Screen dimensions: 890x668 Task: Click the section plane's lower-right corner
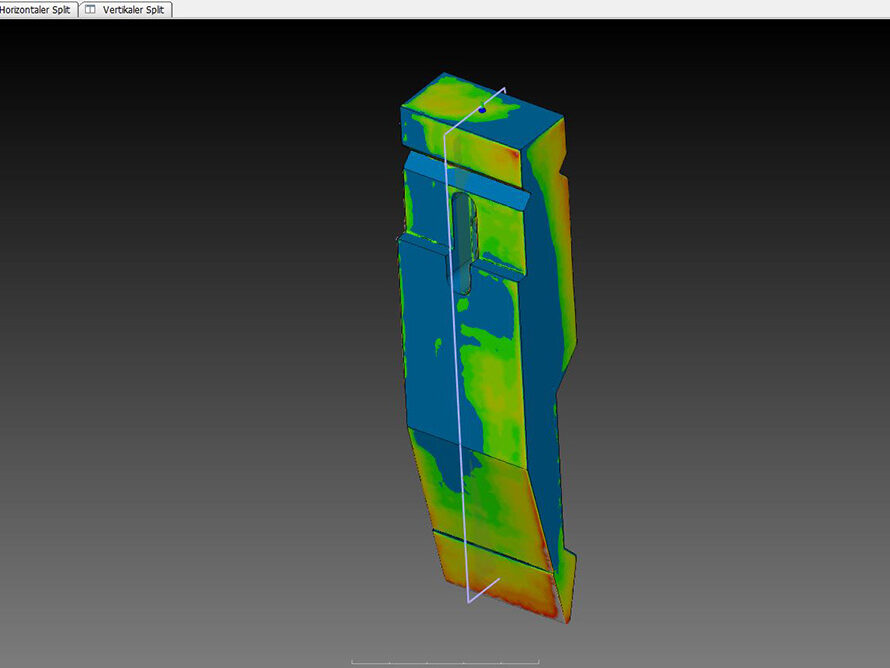pos(499,578)
